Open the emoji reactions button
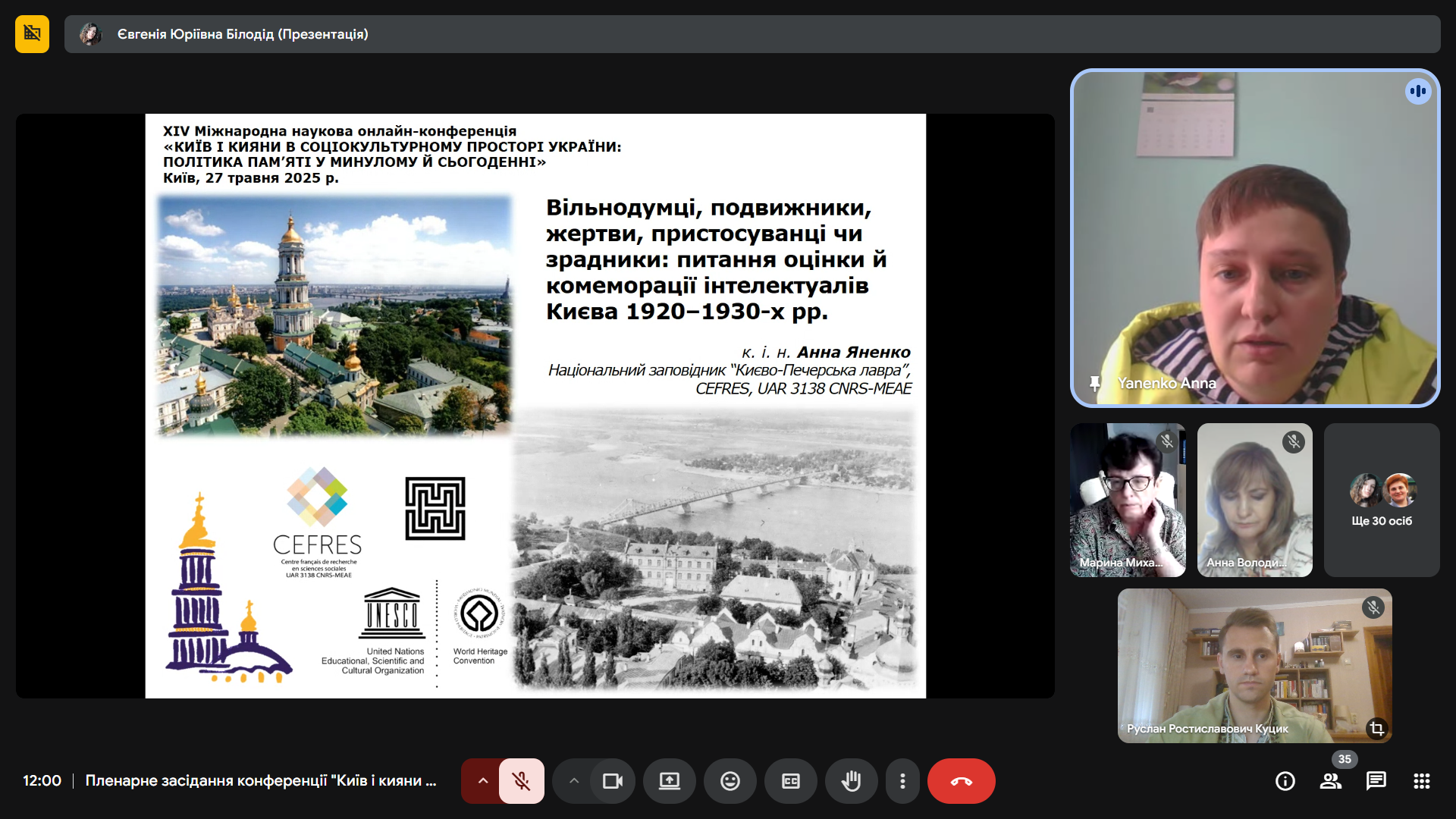 [x=730, y=781]
